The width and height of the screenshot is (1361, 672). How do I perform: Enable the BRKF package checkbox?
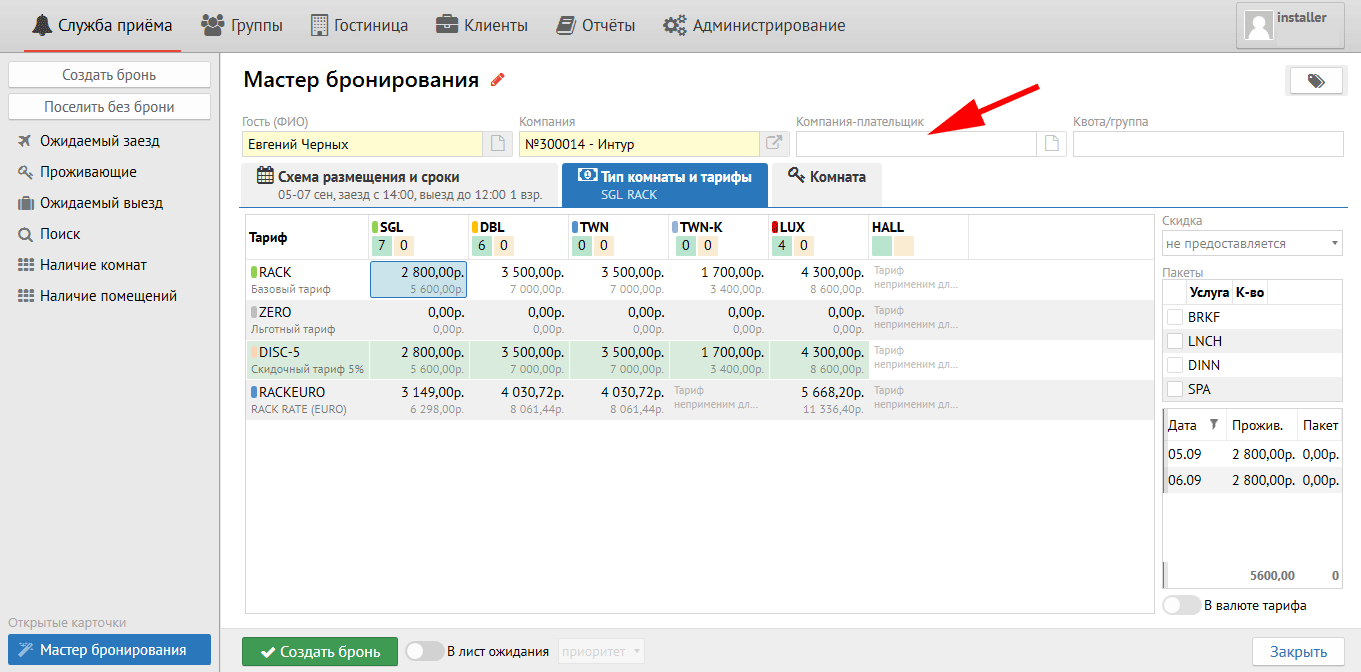pos(1175,317)
